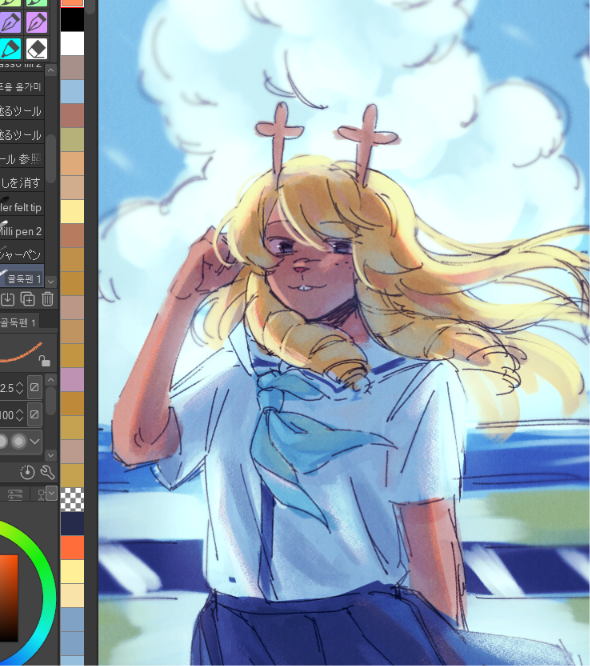Viewport: 590px width, 666px height.
Task: Click the brush size value field showing 2.5
Action: (7, 388)
